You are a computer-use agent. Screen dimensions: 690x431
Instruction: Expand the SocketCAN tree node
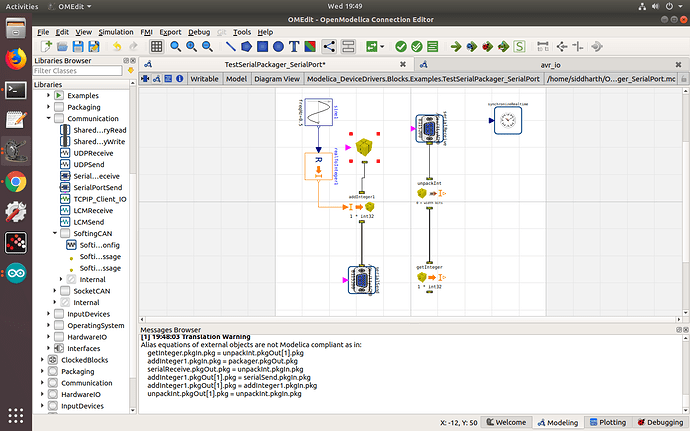[56, 290]
